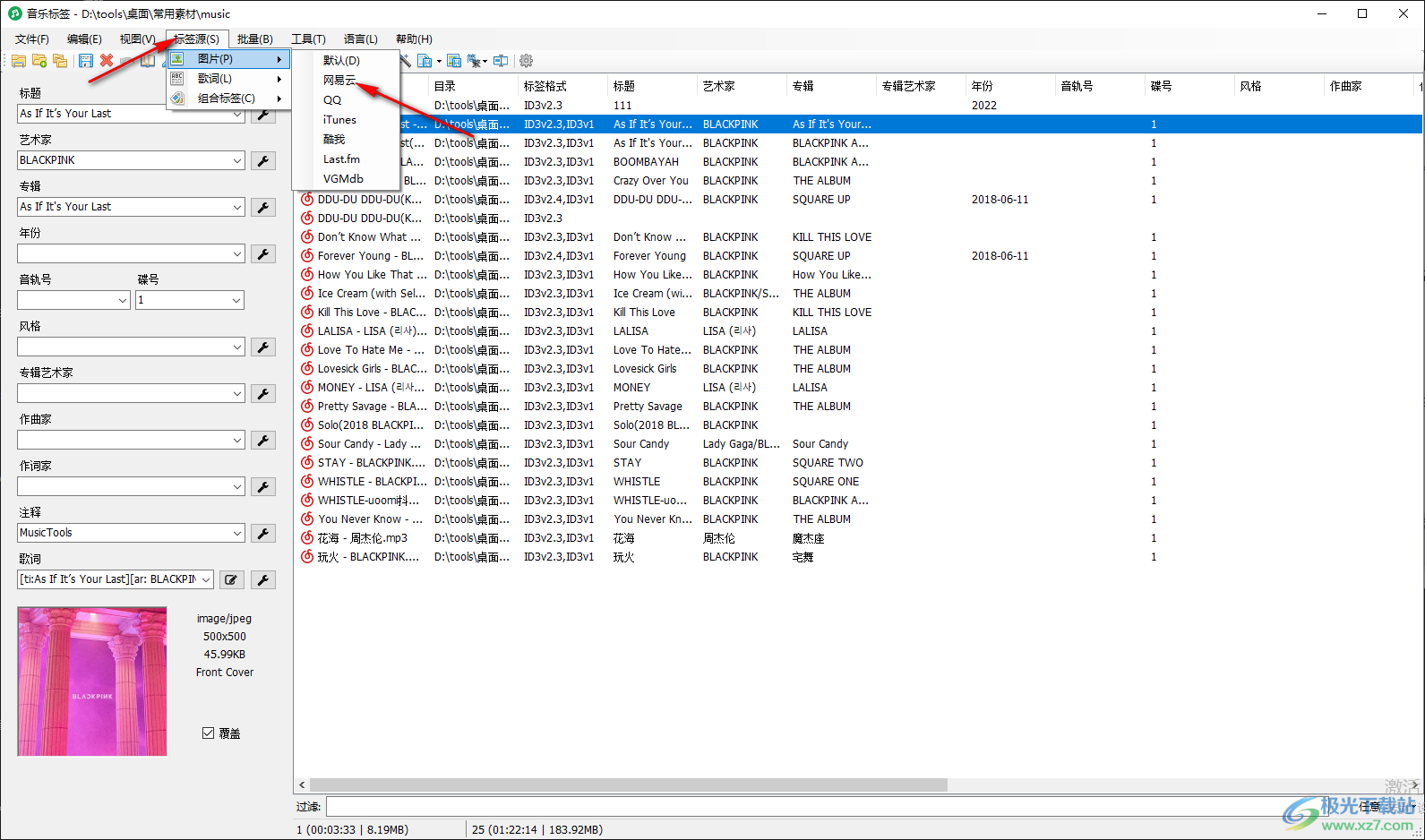
Task: Open the settings gear icon
Action: click(527, 61)
